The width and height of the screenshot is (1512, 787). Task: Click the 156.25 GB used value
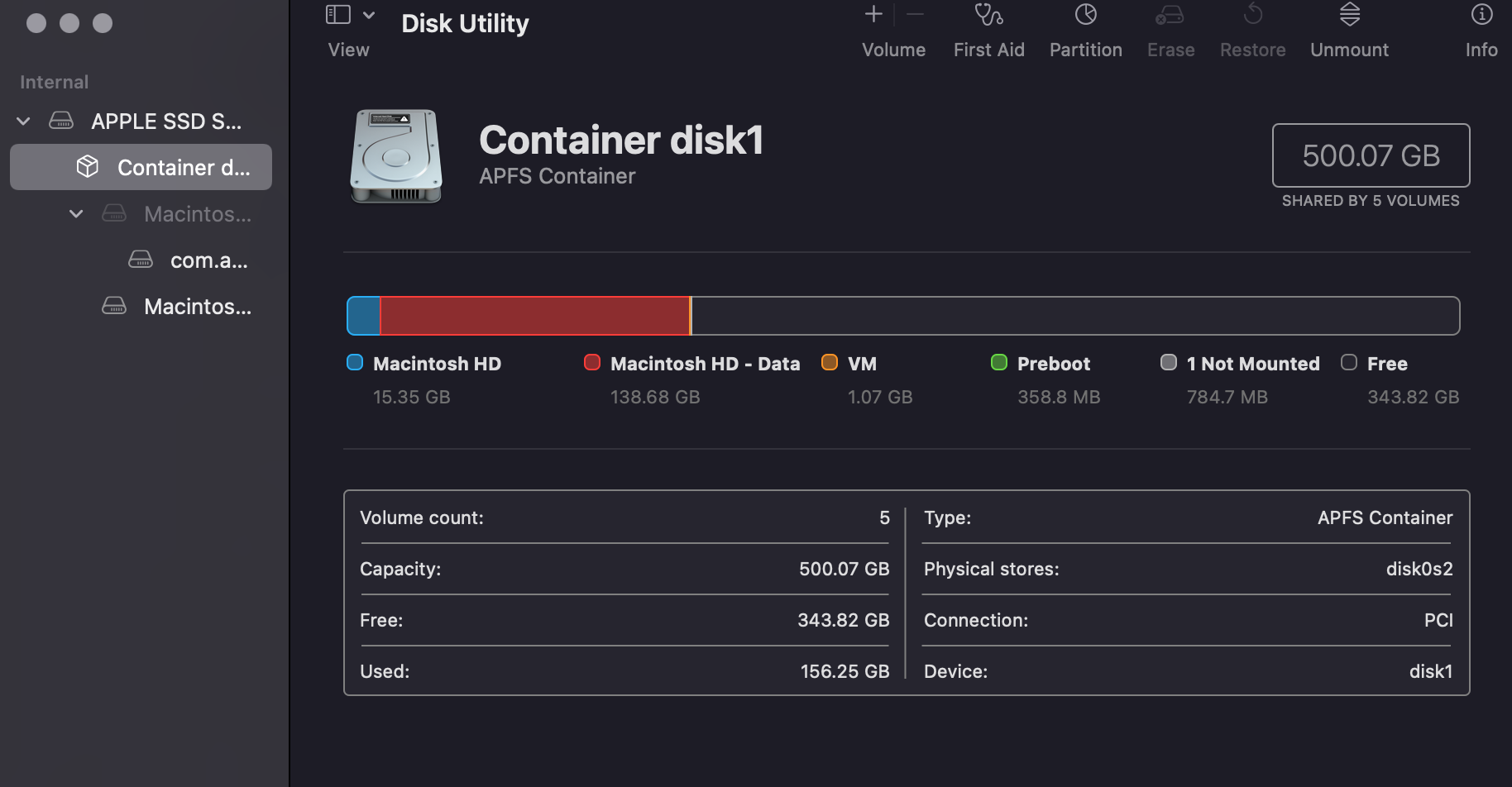point(845,671)
